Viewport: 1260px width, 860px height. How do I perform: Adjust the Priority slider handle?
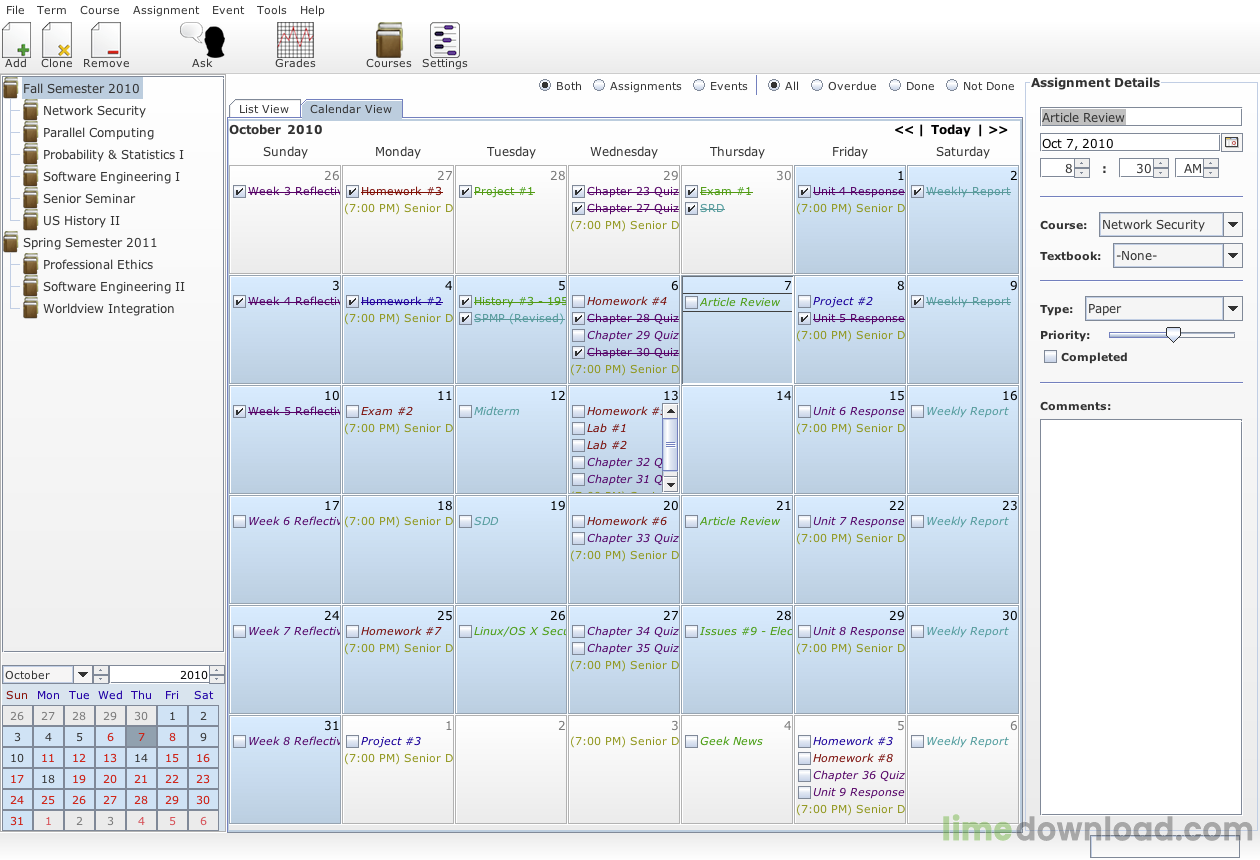pyautogui.click(x=1173, y=336)
